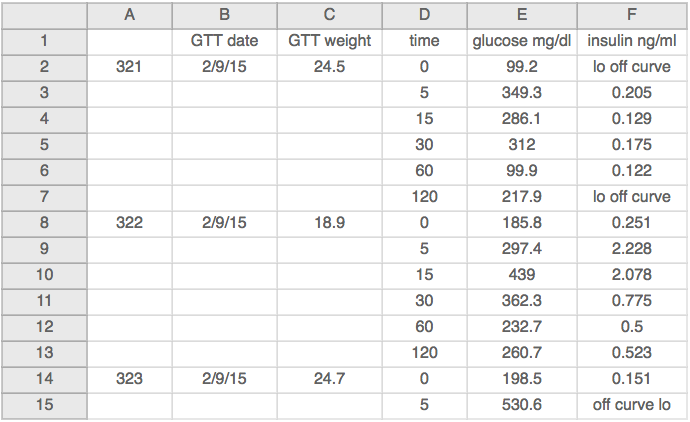
Task: Click the 'off curve lo' cell
Action: (x=631, y=405)
